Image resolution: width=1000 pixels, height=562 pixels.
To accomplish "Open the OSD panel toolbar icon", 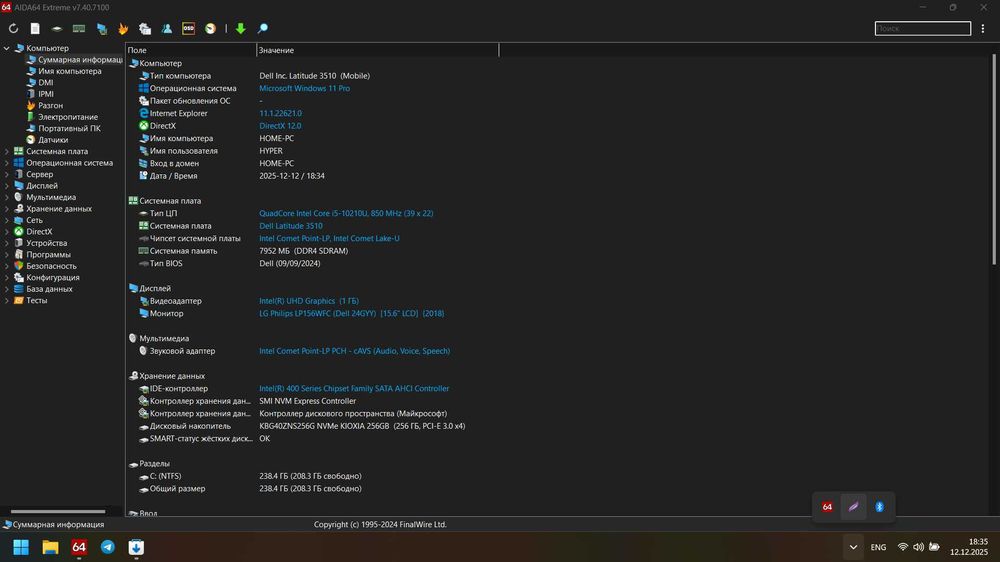I will pyautogui.click(x=188, y=29).
